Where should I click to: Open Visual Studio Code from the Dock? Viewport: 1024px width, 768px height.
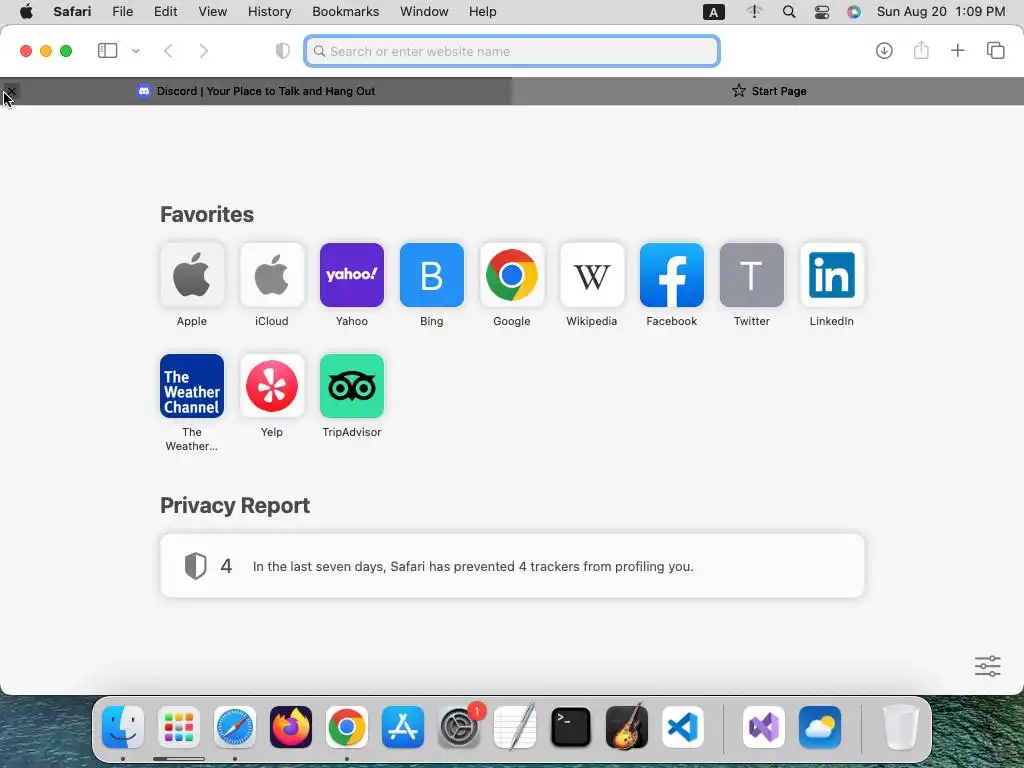(x=683, y=727)
